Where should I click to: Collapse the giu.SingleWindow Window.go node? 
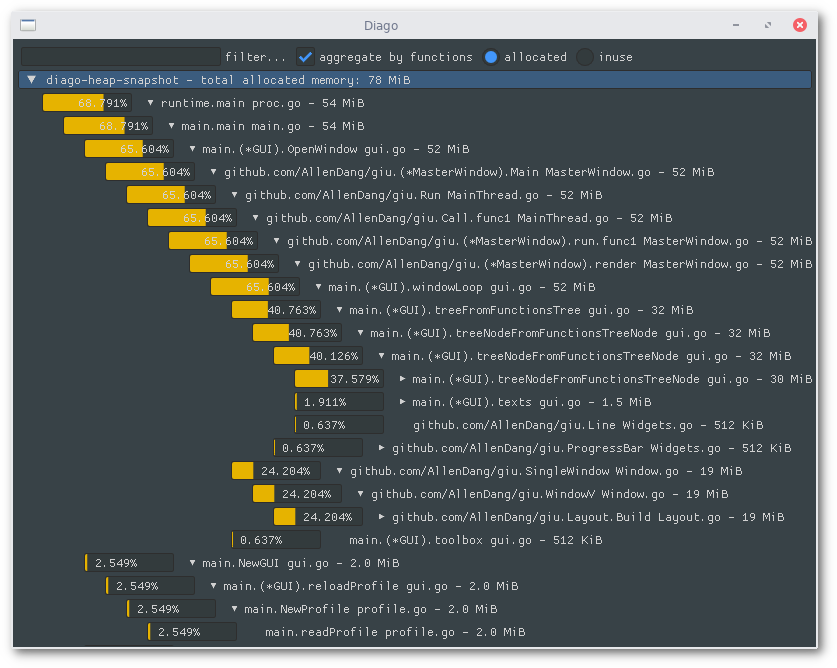pyautogui.click(x=339, y=470)
